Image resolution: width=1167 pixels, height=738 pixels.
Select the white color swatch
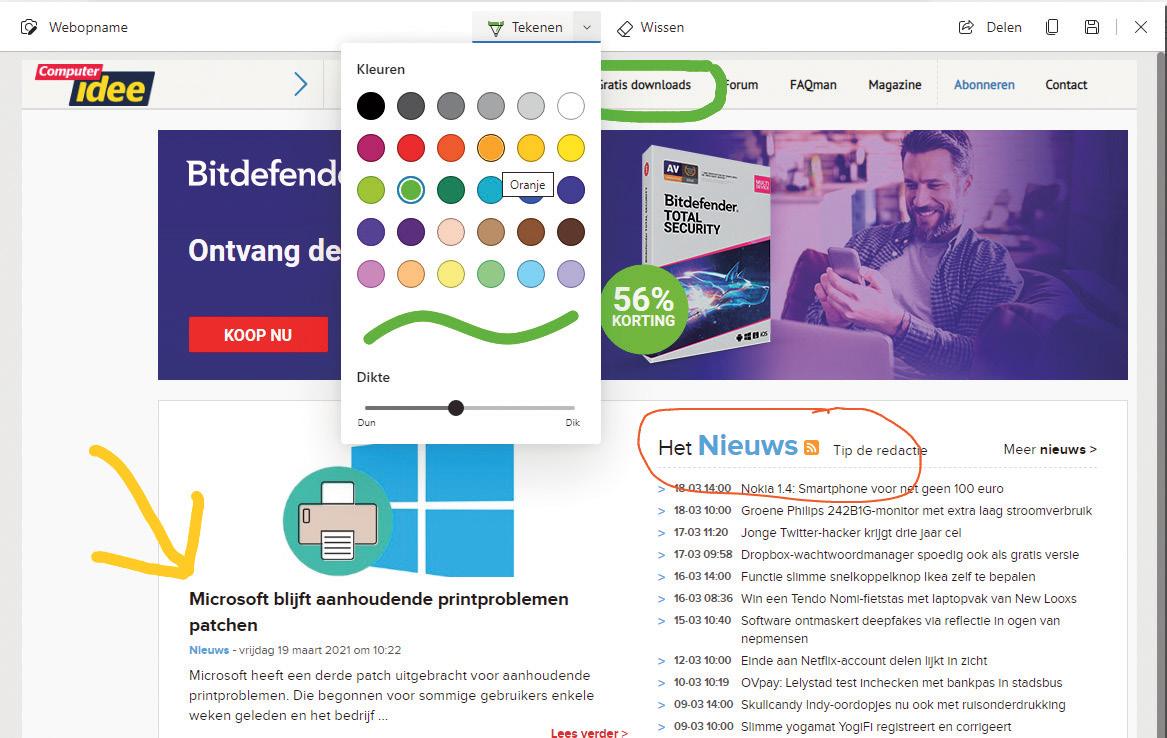571,106
